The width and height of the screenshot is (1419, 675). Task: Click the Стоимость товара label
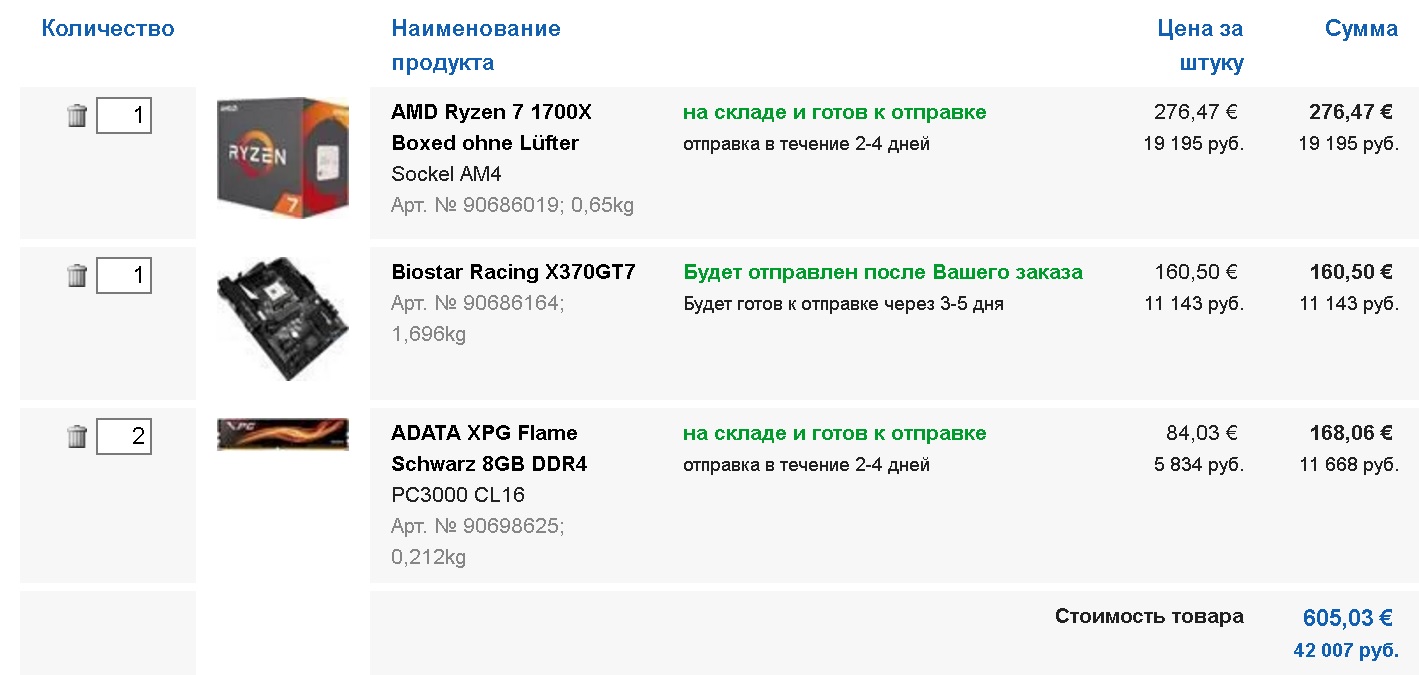pos(1149,616)
